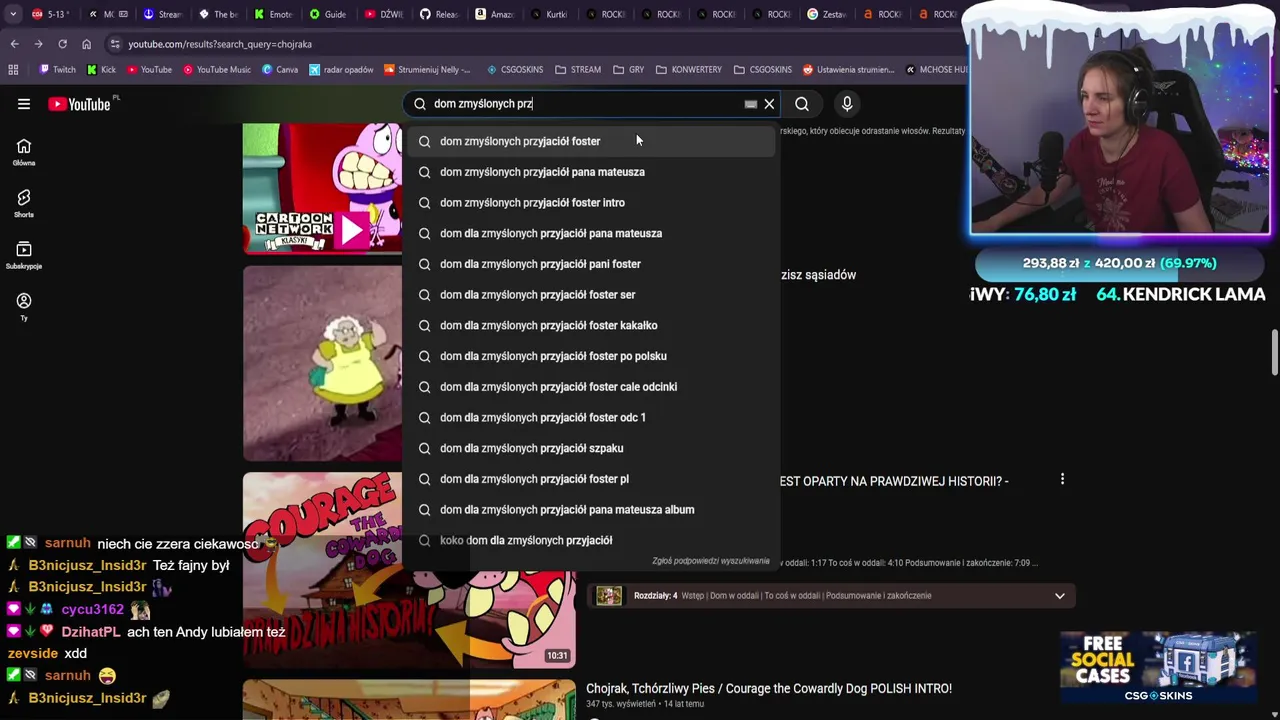Click search icon beside 'foster ser' suggestion
1280x720 pixels.
point(424,295)
